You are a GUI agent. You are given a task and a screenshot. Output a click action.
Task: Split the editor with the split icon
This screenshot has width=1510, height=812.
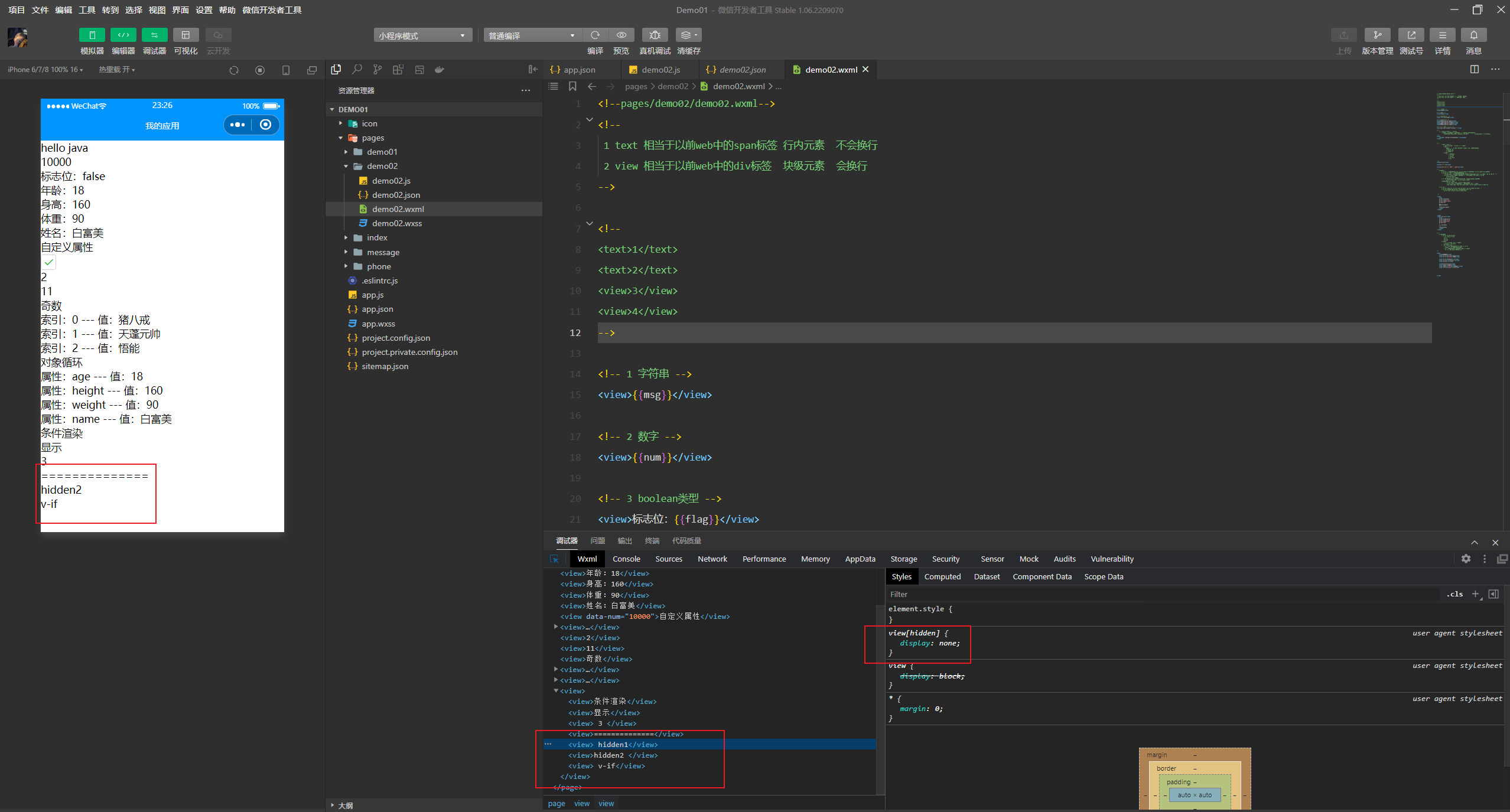click(1475, 69)
